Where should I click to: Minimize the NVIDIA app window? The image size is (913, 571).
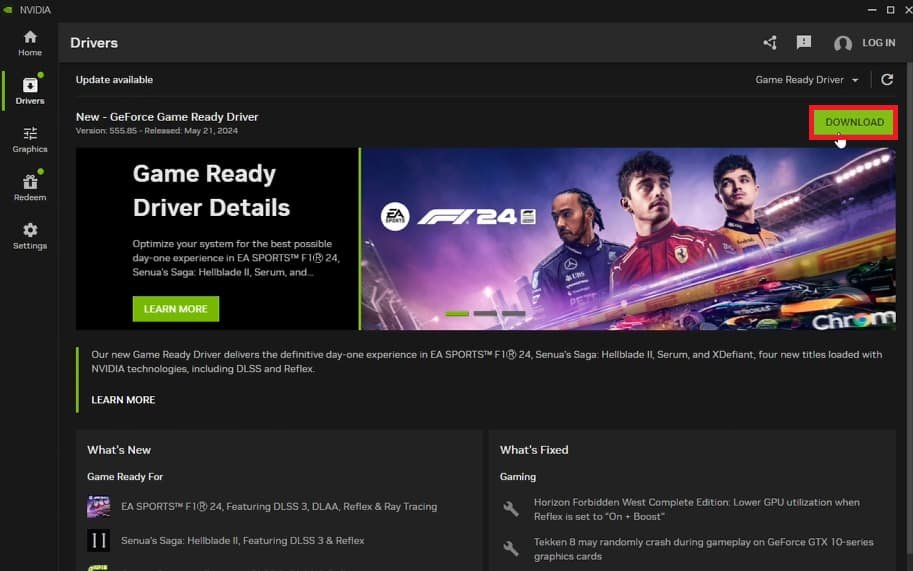872,10
